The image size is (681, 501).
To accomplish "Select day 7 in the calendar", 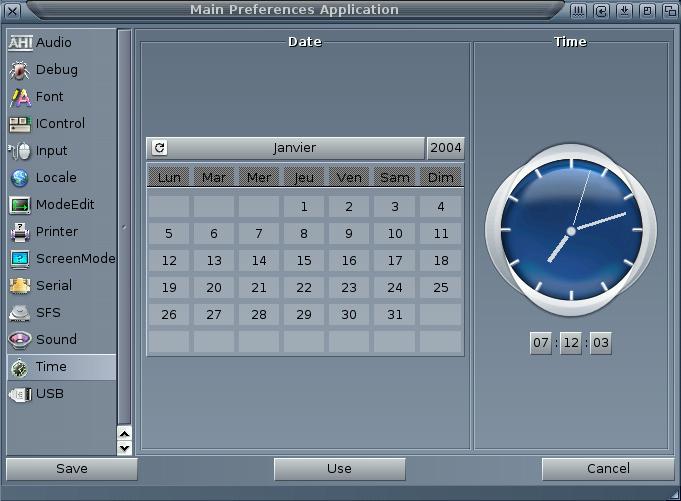I will pos(259,234).
